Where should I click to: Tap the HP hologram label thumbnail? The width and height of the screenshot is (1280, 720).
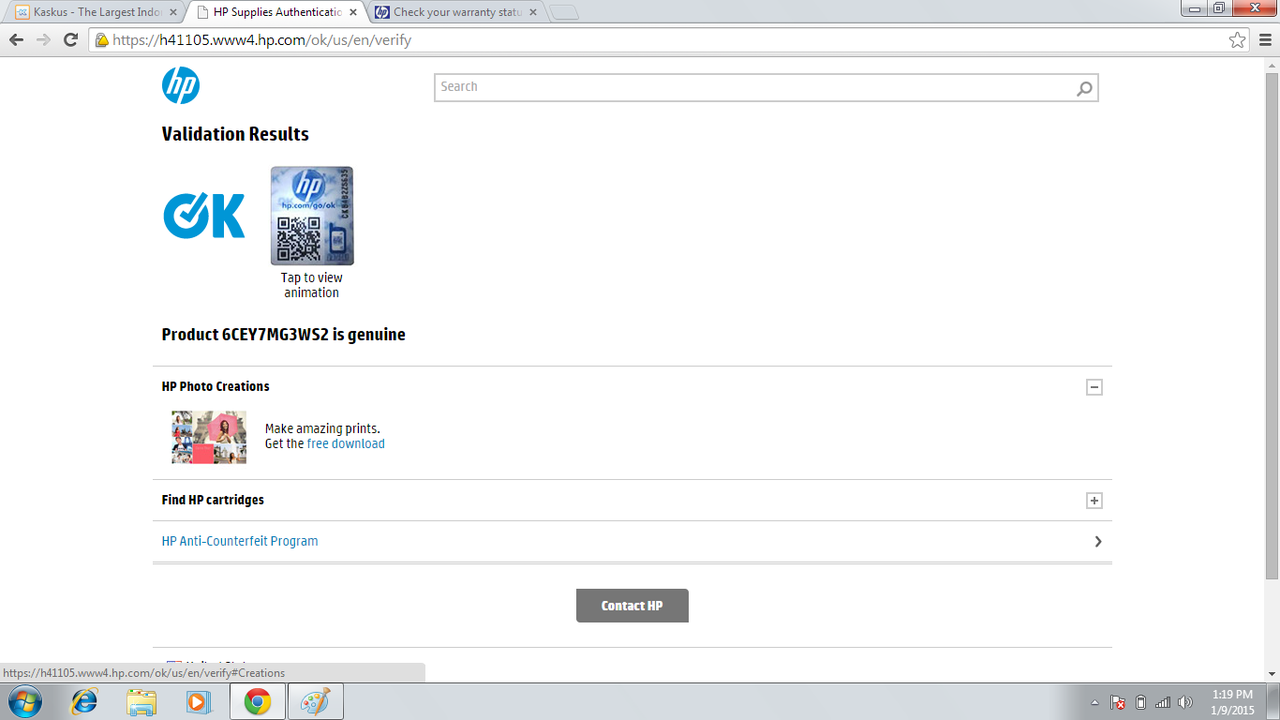(x=312, y=216)
